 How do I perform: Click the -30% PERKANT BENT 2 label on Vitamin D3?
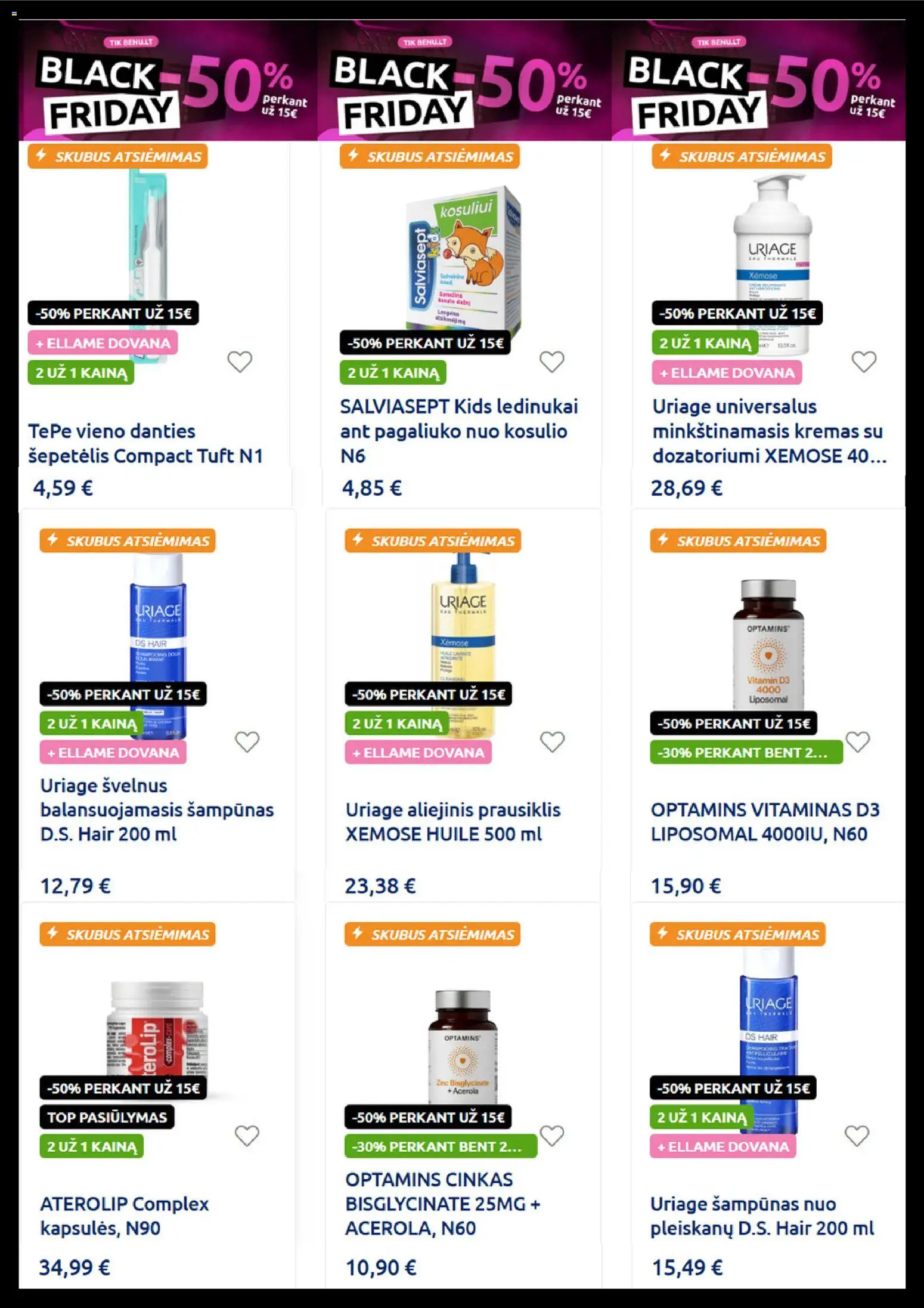[x=746, y=752]
